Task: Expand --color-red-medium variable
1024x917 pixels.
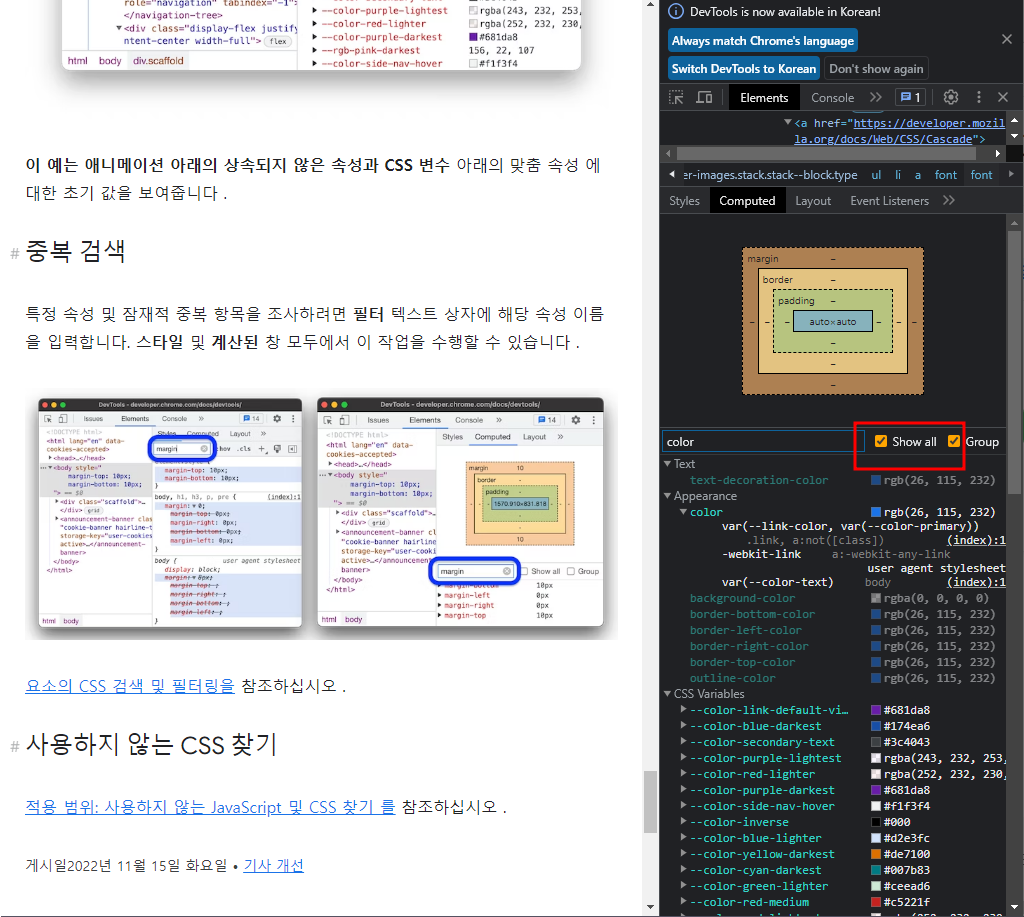Action: point(683,901)
